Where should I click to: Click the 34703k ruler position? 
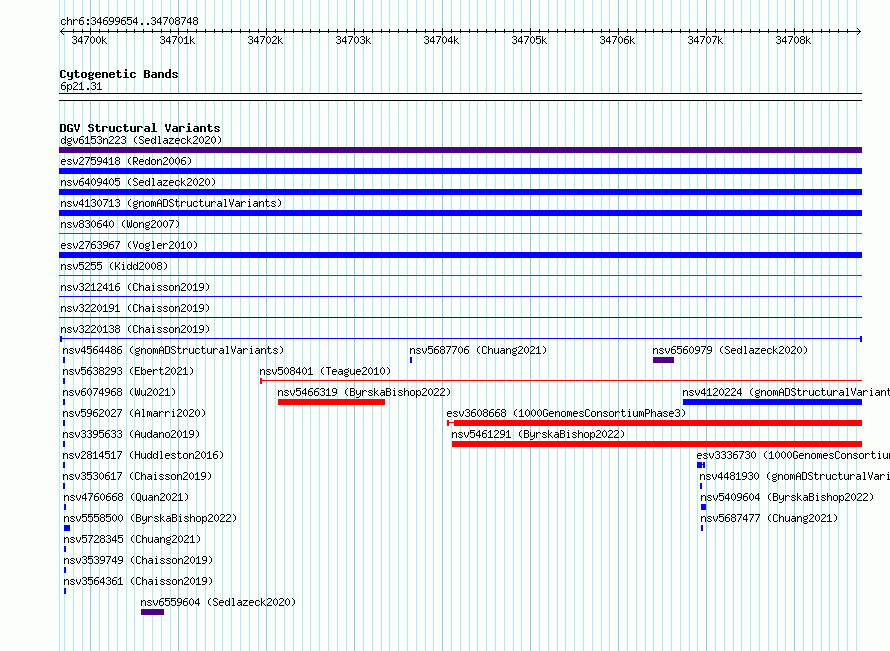[353, 40]
